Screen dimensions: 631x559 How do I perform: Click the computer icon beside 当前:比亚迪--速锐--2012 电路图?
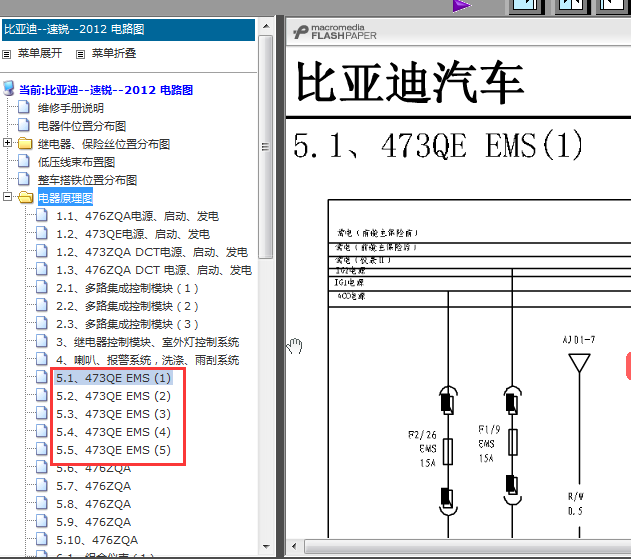click(x=8, y=88)
